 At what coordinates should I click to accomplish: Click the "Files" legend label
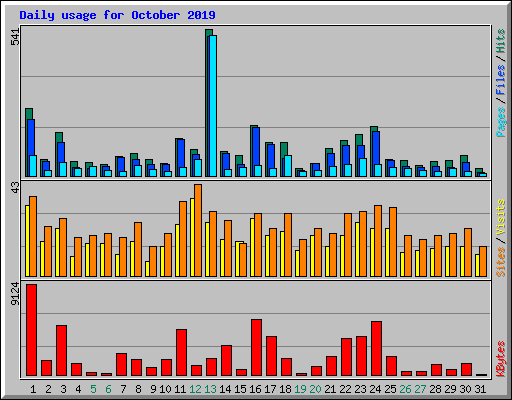tap(500, 80)
